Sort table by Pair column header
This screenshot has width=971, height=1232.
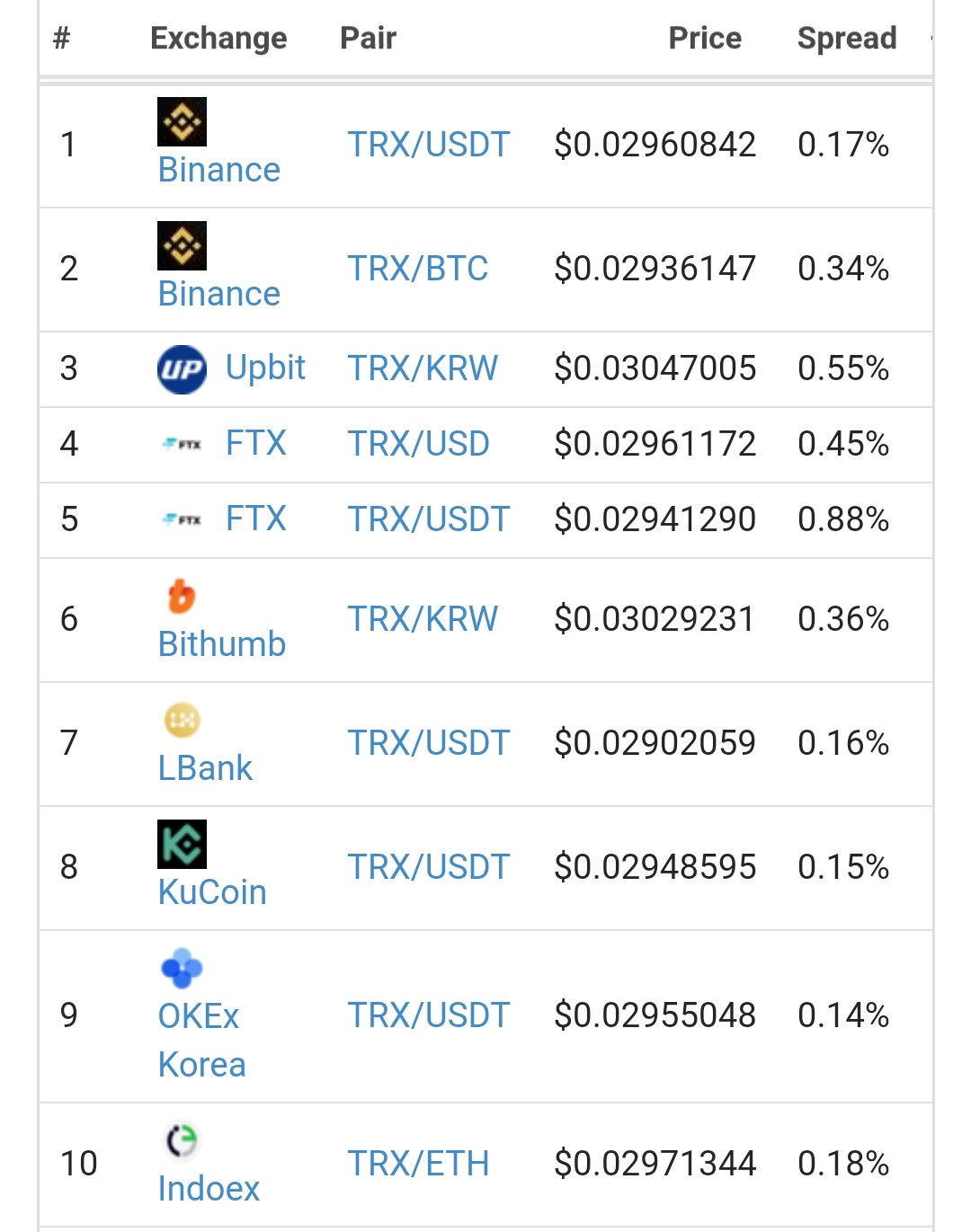click(x=368, y=38)
